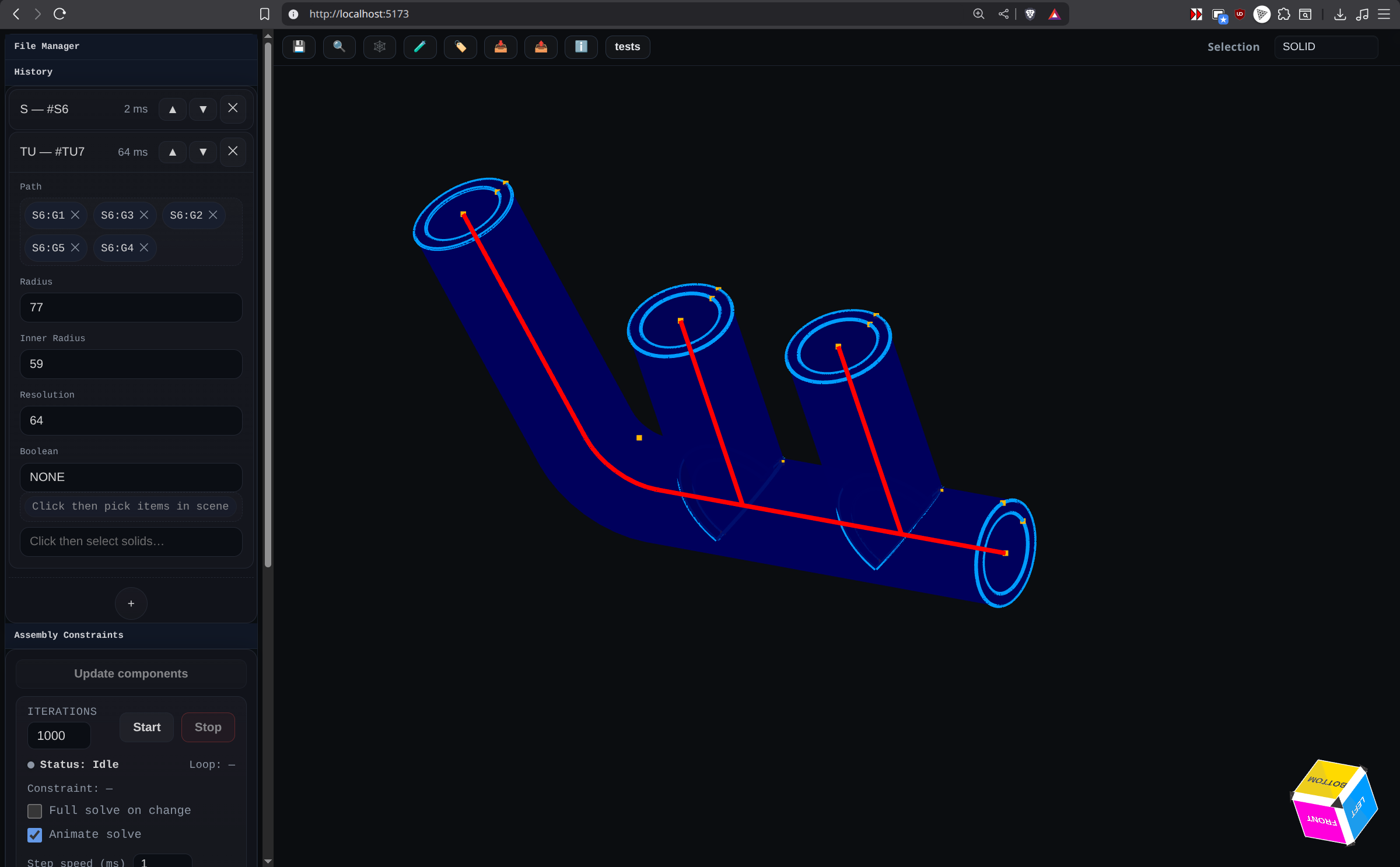The height and width of the screenshot is (867, 1400).
Task: Click the inbox import tray icon
Action: 501,47
